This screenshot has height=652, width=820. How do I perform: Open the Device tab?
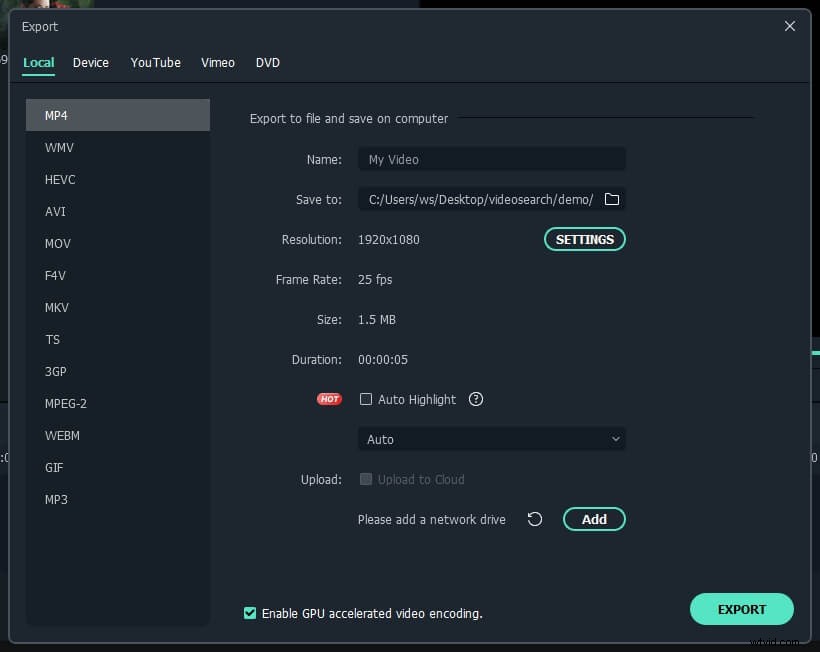click(91, 62)
